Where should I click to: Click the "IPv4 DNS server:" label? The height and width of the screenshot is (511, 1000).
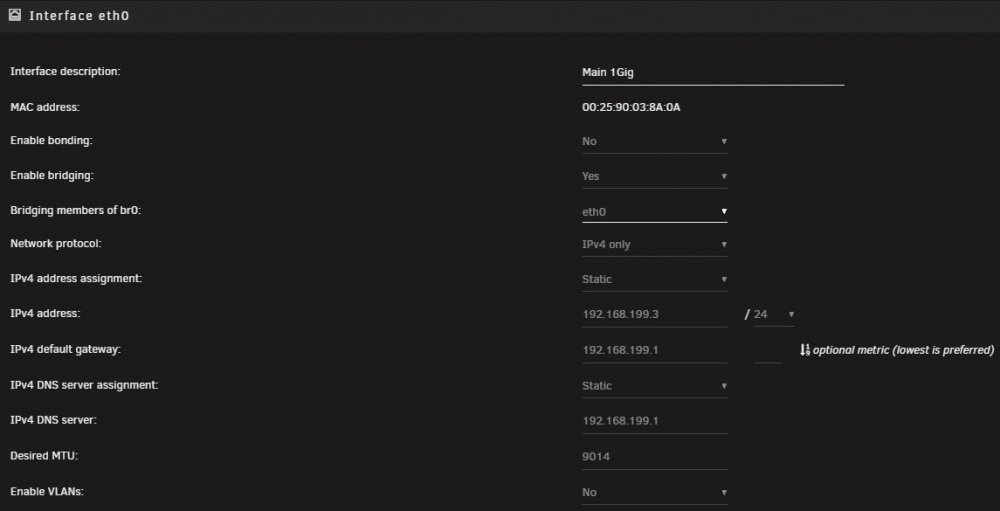54,420
